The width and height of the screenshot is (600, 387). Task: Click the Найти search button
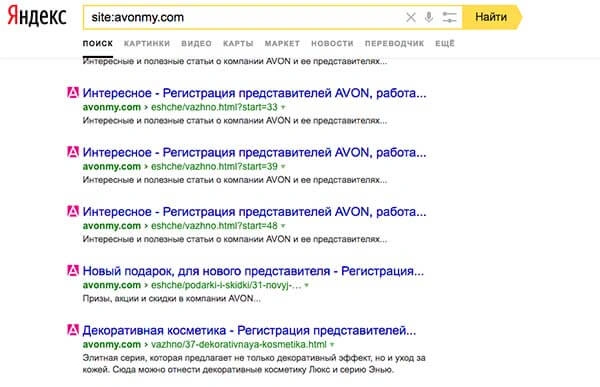coord(491,17)
